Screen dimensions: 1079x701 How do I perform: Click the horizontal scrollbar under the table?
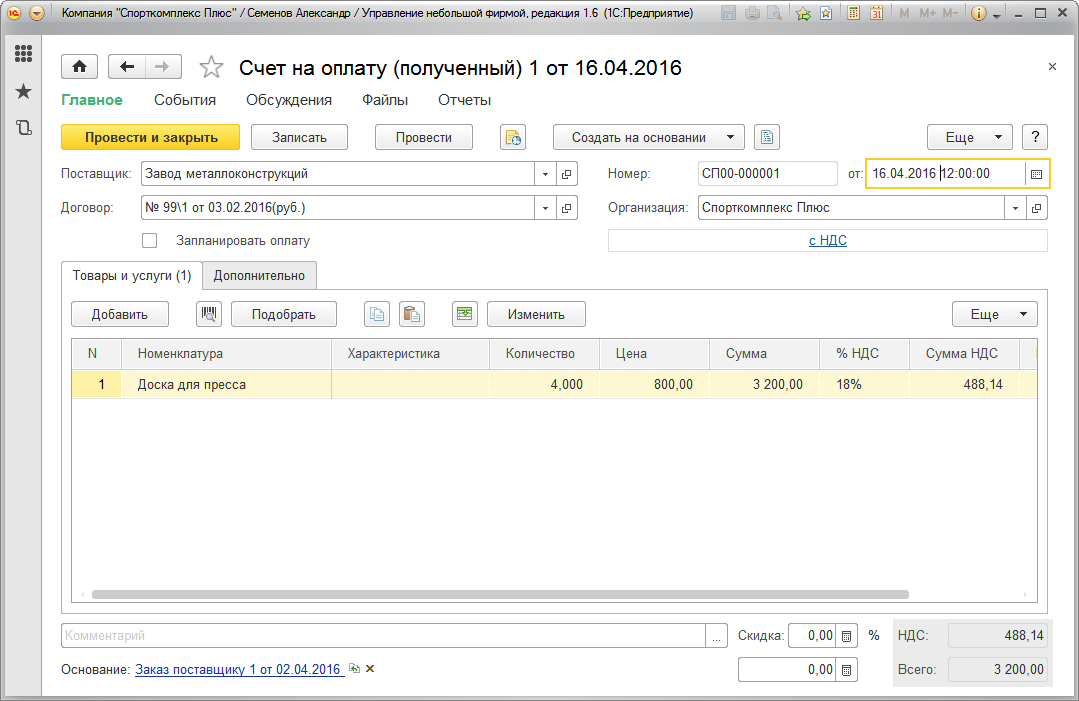[500, 594]
